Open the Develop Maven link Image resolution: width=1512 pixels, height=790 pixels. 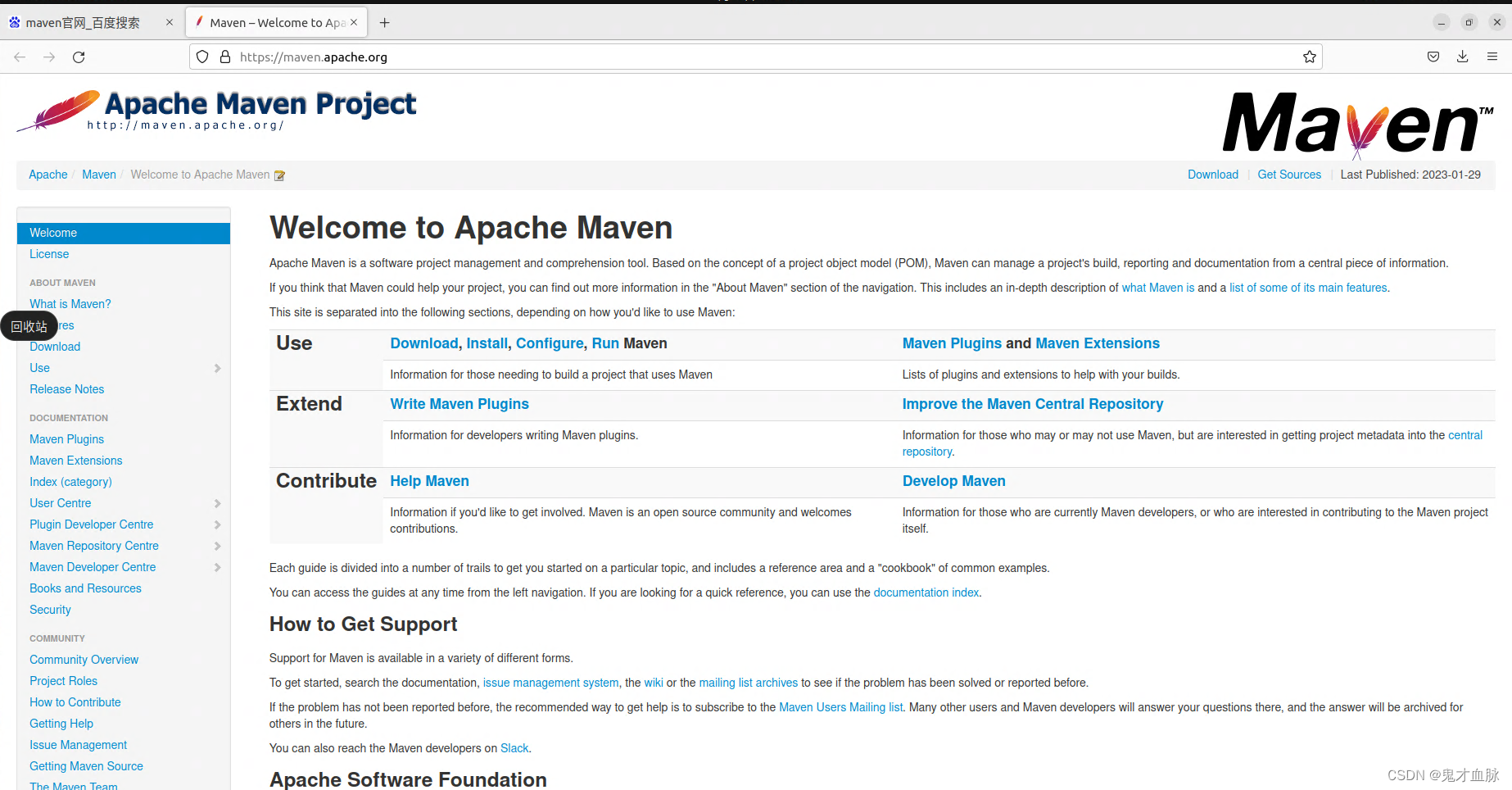pos(954,481)
